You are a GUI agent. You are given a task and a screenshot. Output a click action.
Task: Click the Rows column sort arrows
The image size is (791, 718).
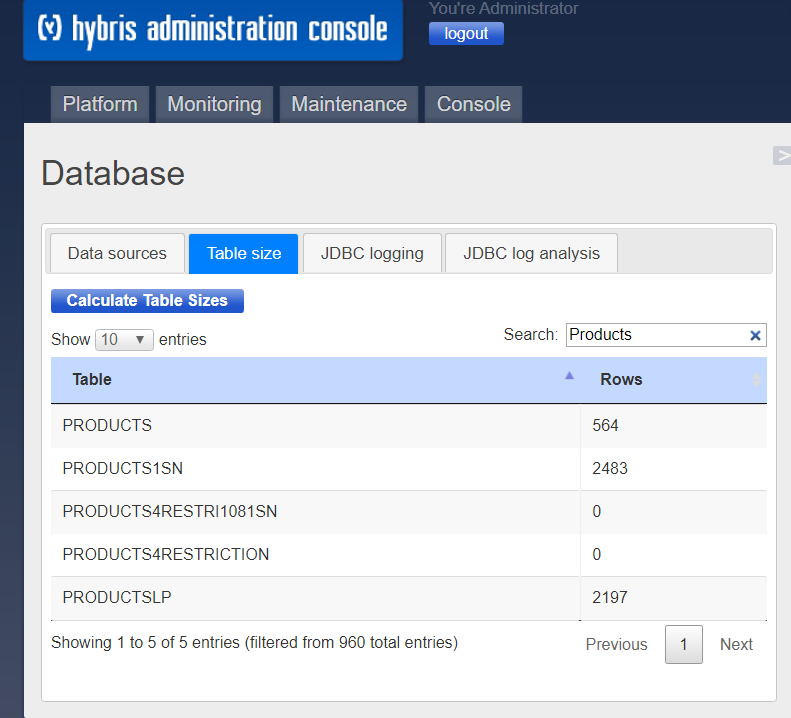pos(756,380)
